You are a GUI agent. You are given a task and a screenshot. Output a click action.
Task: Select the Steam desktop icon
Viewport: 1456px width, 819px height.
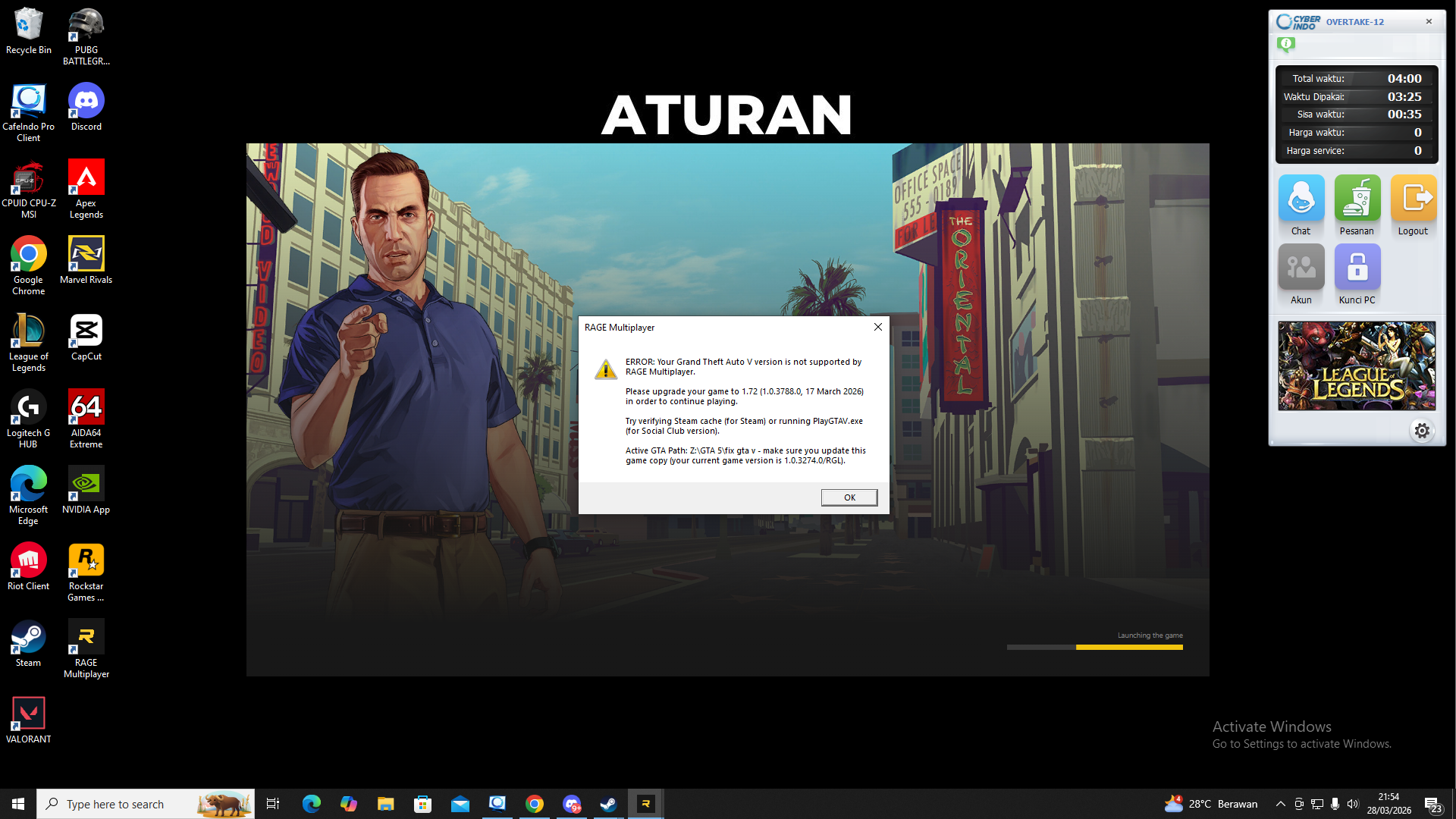[29, 643]
